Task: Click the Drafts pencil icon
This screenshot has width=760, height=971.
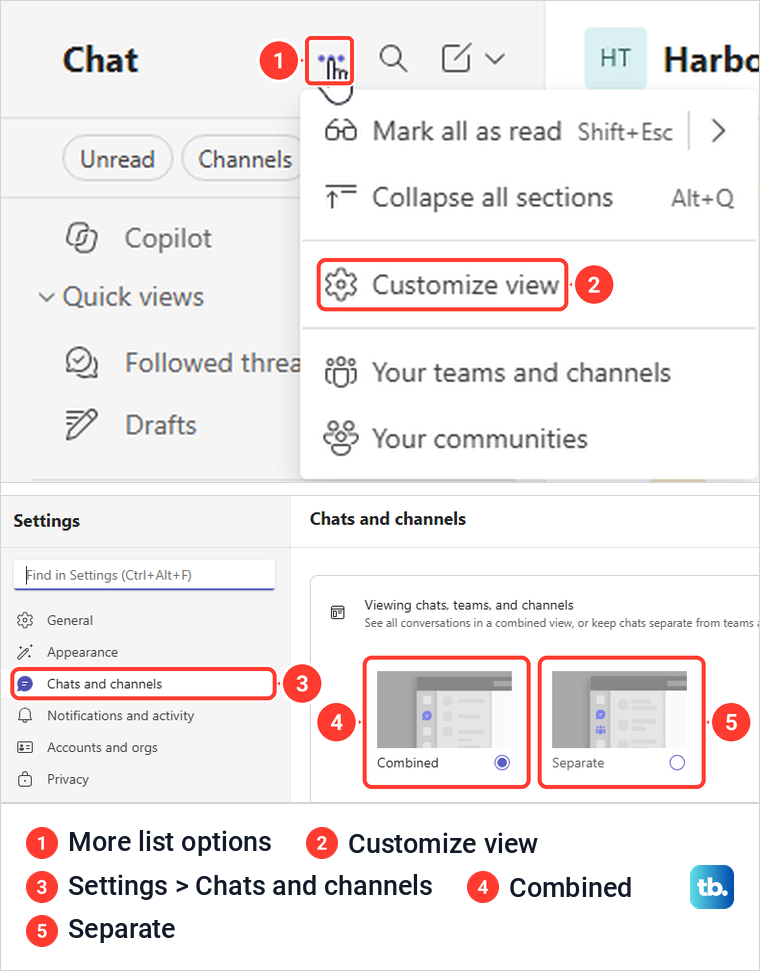Action: 82,424
